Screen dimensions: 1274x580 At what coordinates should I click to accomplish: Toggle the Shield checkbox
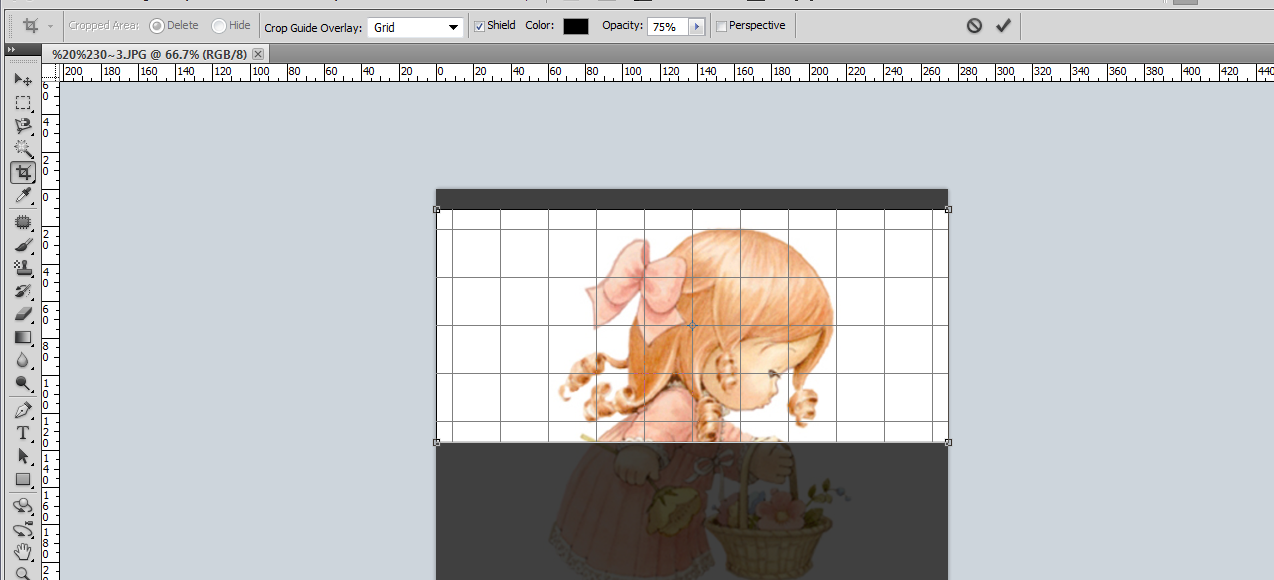479,26
